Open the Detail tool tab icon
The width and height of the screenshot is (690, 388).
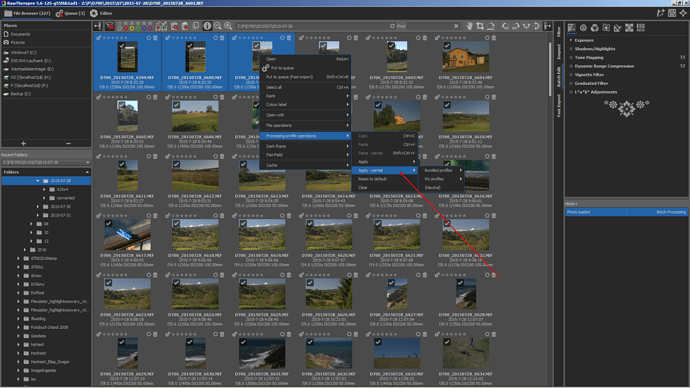click(583, 28)
